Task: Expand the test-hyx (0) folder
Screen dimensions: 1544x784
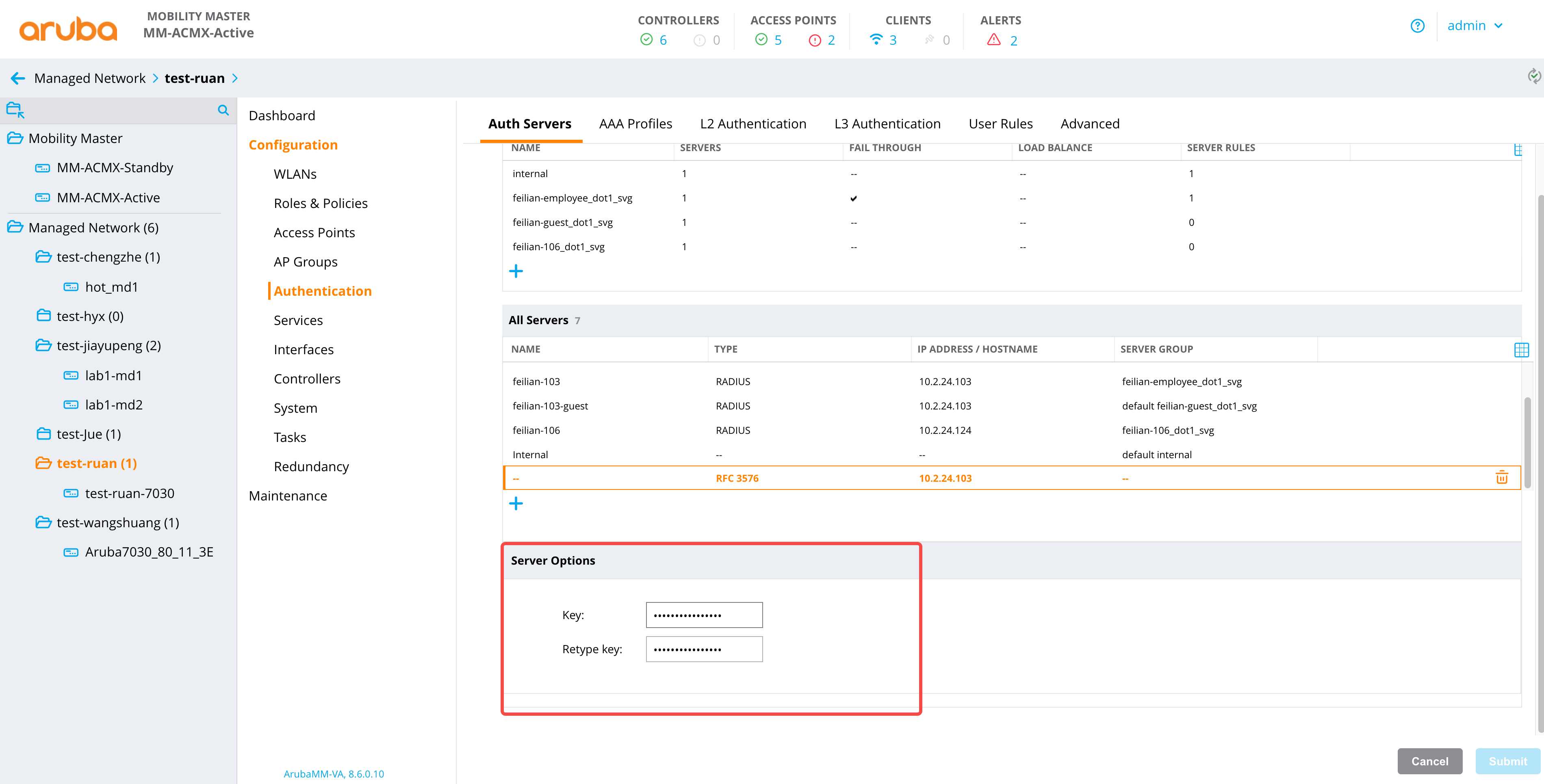Action: point(43,316)
